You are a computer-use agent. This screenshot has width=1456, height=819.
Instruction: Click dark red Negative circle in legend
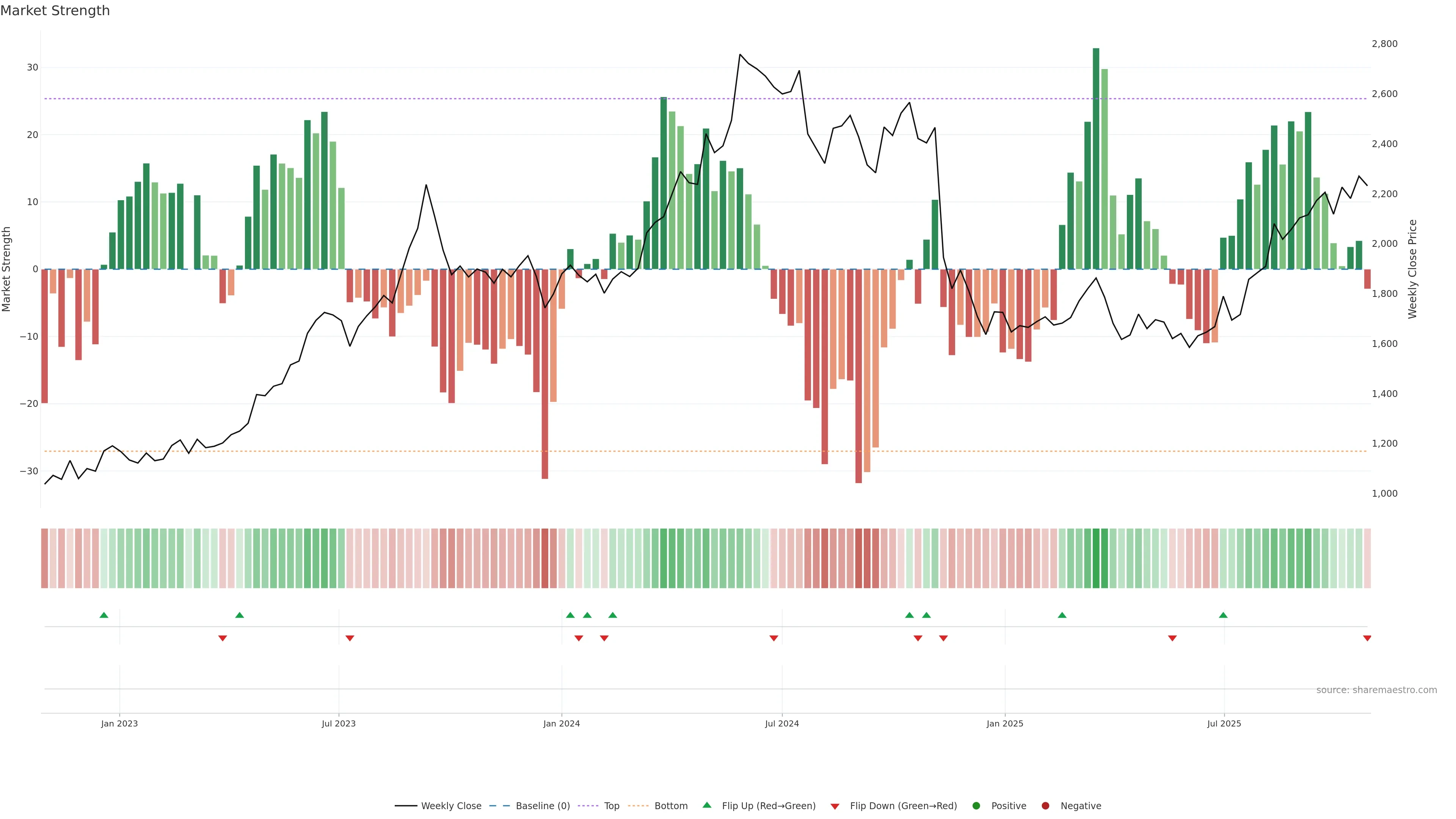point(1045,805)
